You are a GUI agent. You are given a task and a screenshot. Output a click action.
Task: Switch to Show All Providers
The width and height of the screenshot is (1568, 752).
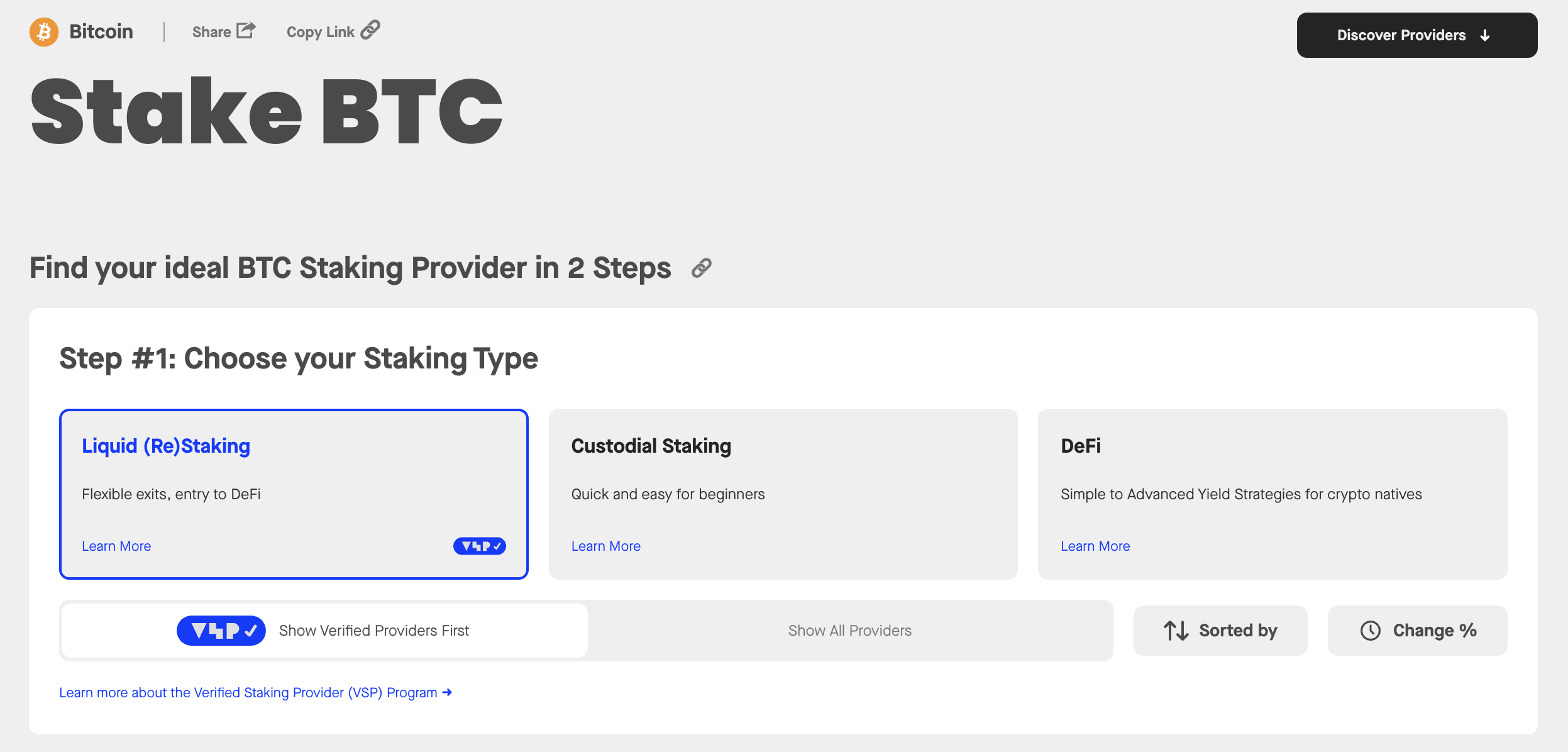[850, 631]
